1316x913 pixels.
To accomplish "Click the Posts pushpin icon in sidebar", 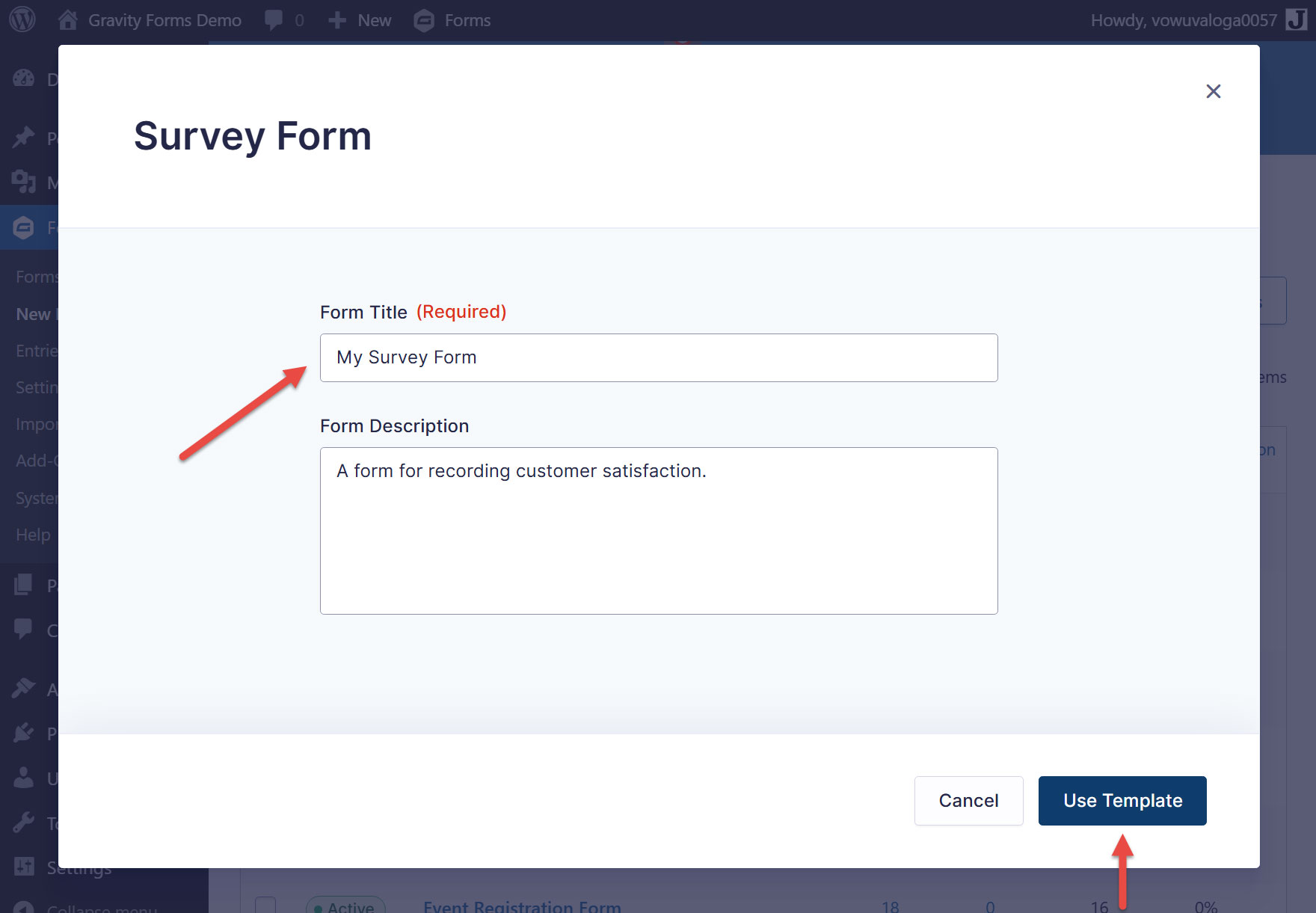I will [23, 138].
